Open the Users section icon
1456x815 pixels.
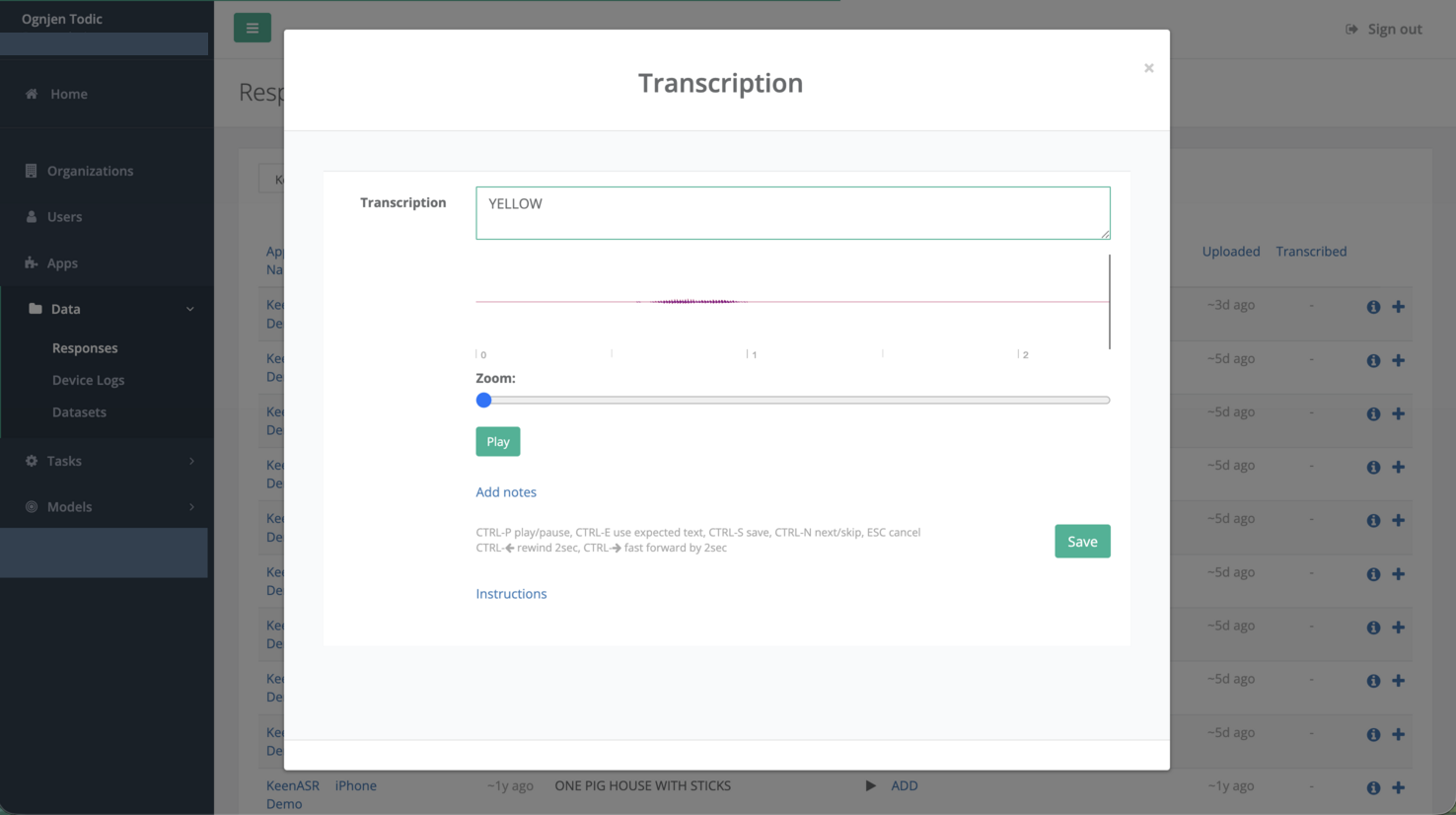tap(32, 217)
